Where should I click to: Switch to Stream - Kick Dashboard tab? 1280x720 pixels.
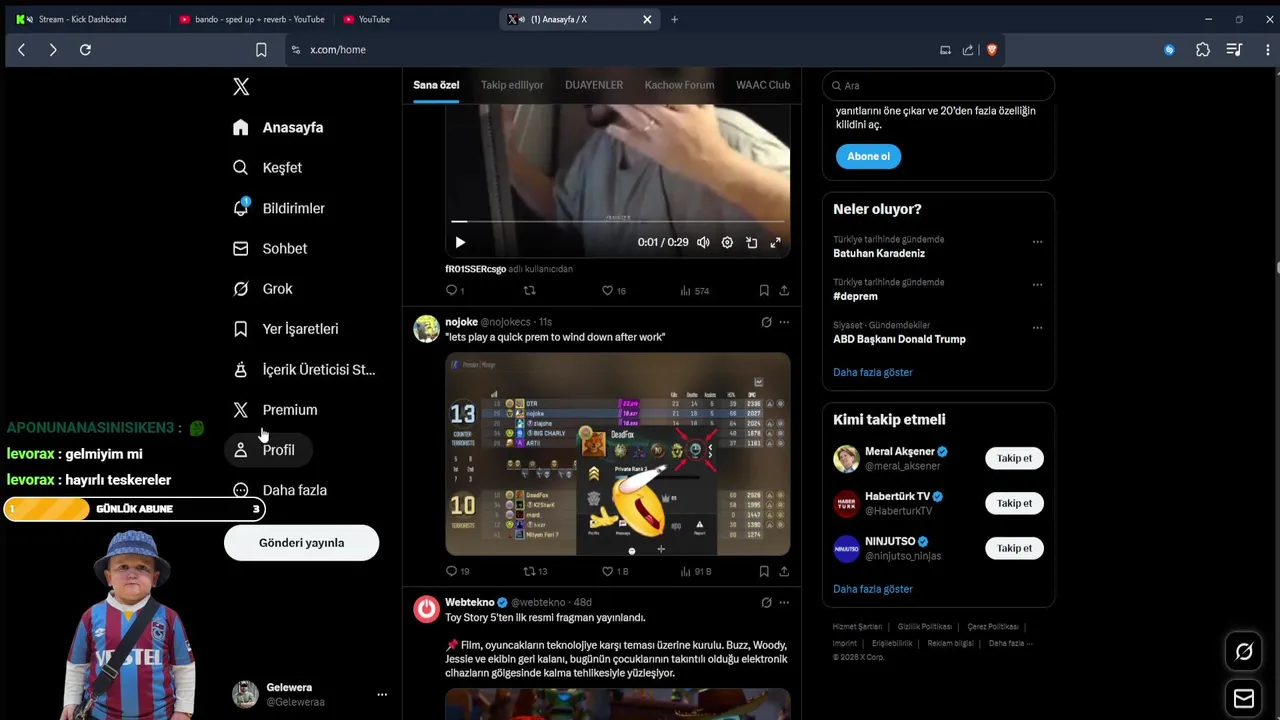click(82, 19)
